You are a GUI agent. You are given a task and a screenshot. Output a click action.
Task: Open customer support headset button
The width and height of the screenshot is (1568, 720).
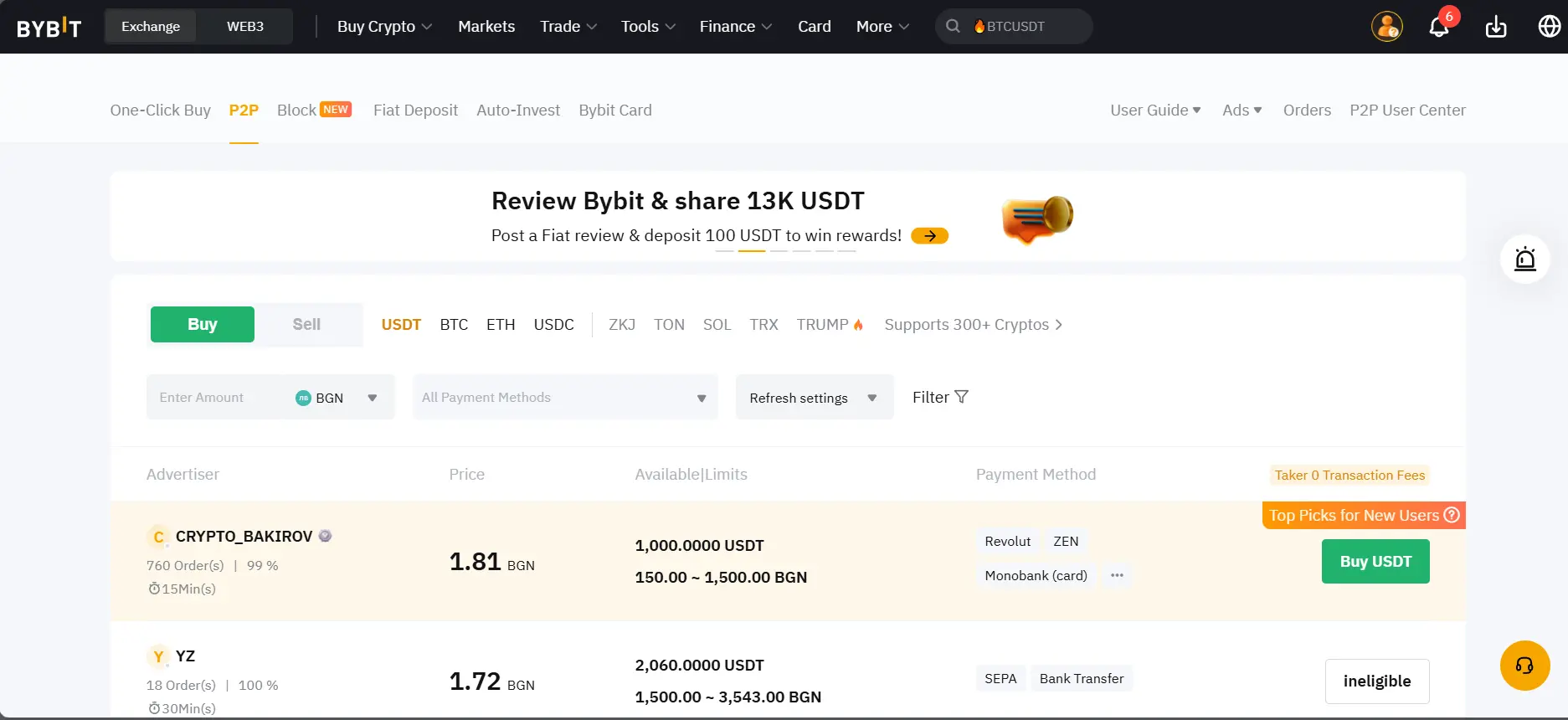[x=1525, y=666]
